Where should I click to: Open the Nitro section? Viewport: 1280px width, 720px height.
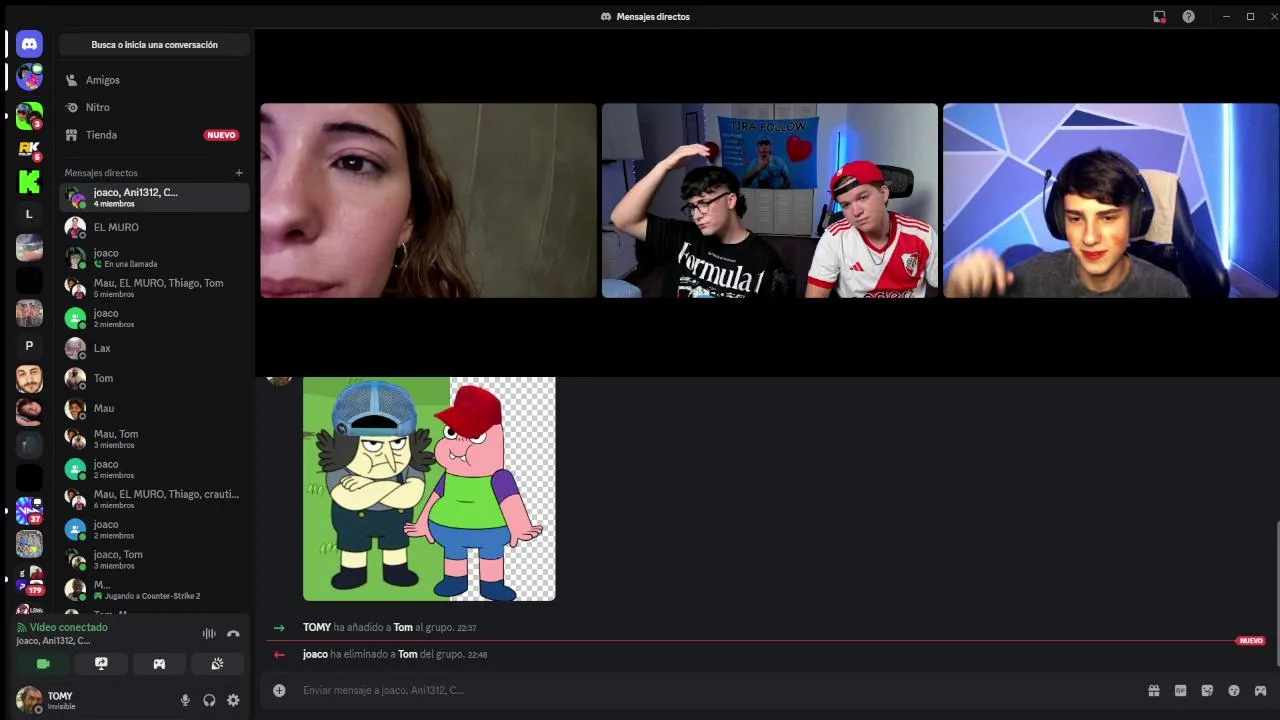point(154,107)
